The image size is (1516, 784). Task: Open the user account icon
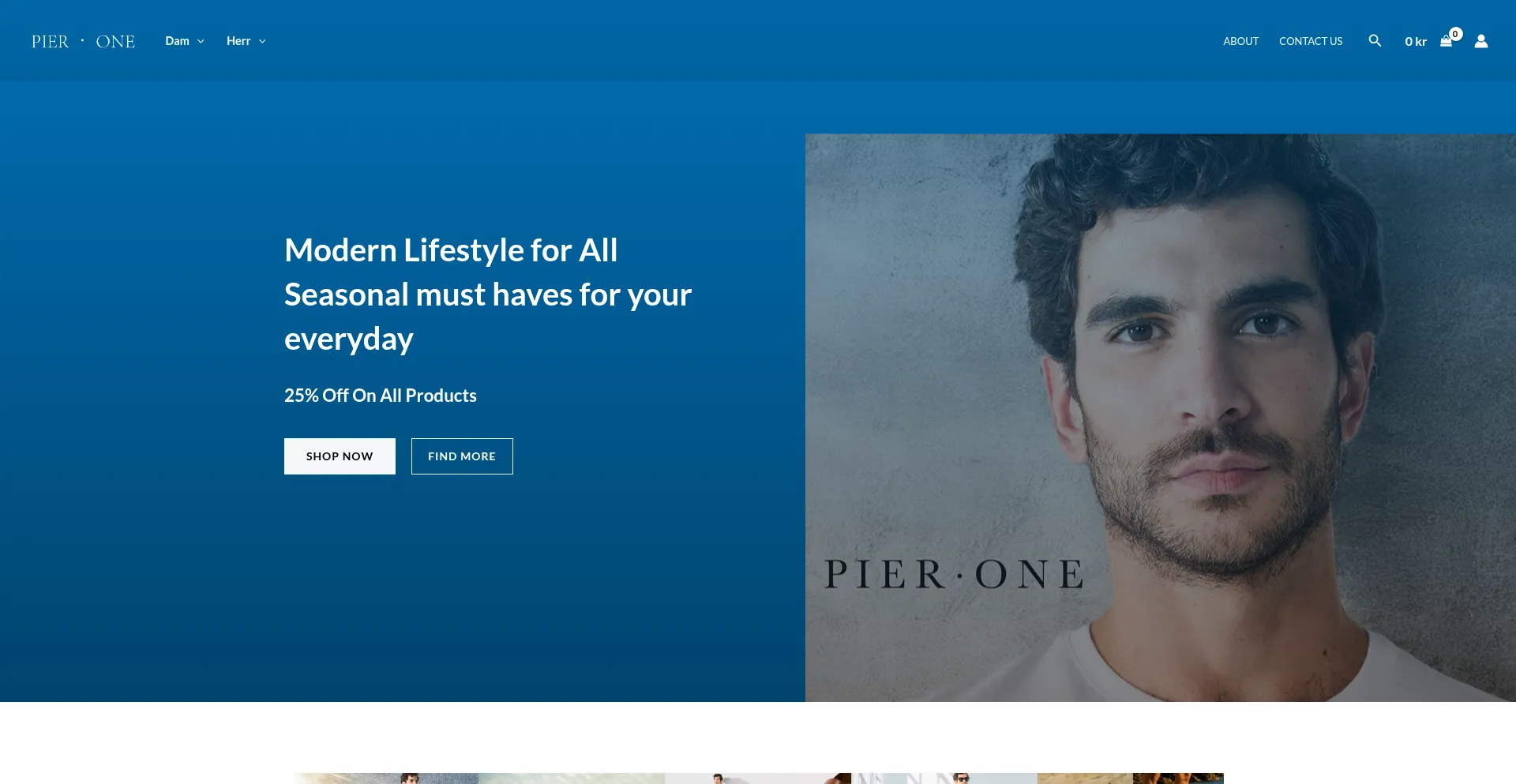pyautogui.click(x=1481, y=41)
